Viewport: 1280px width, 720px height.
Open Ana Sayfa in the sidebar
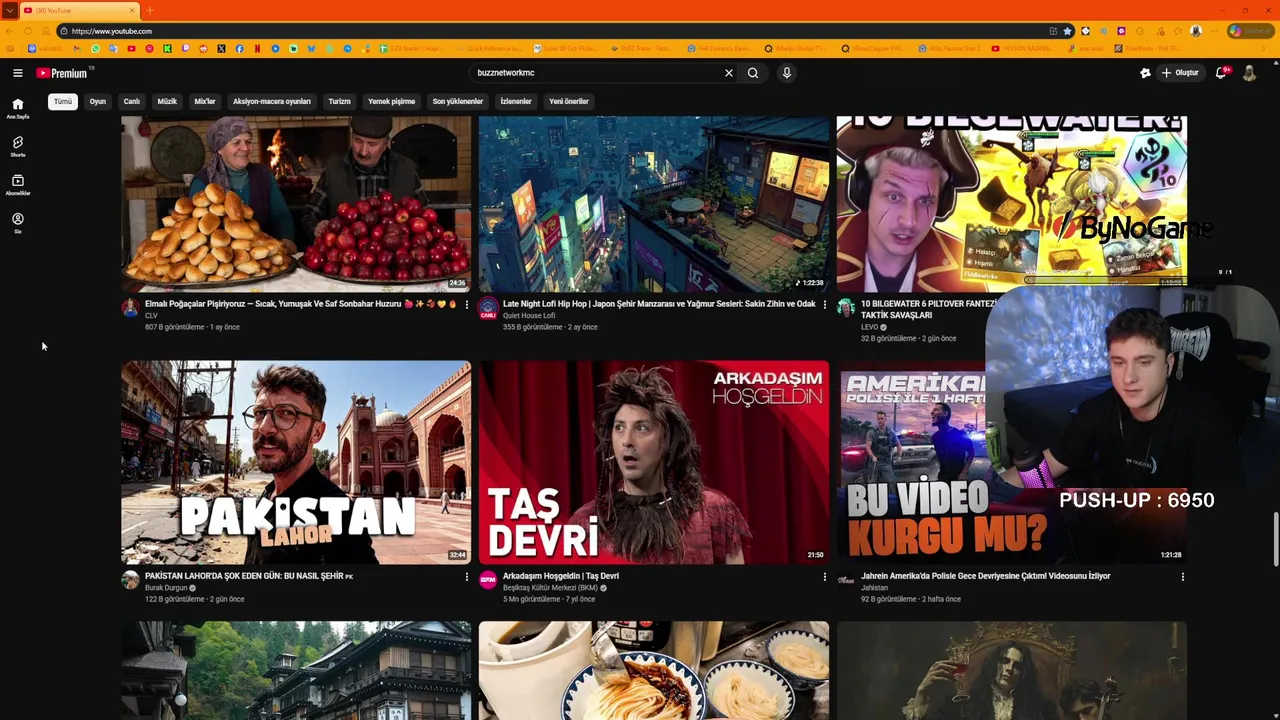(17, 108)
